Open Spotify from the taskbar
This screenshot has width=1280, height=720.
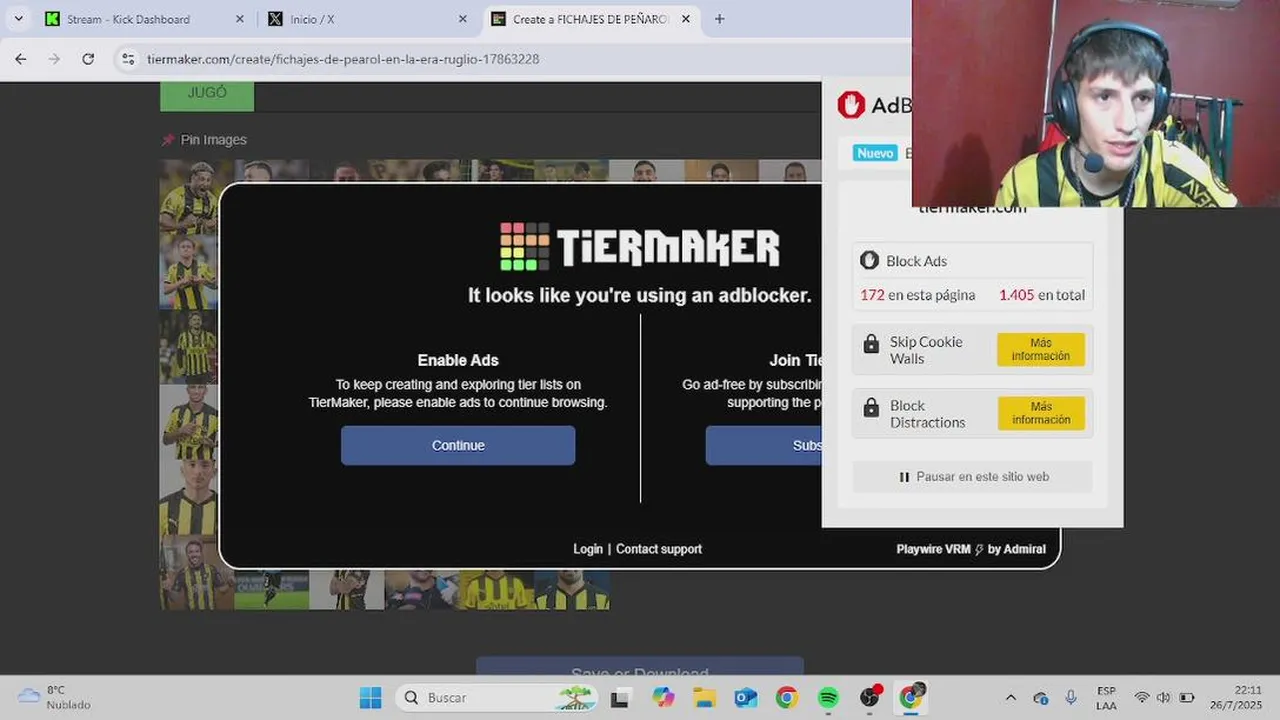point(828,697)
